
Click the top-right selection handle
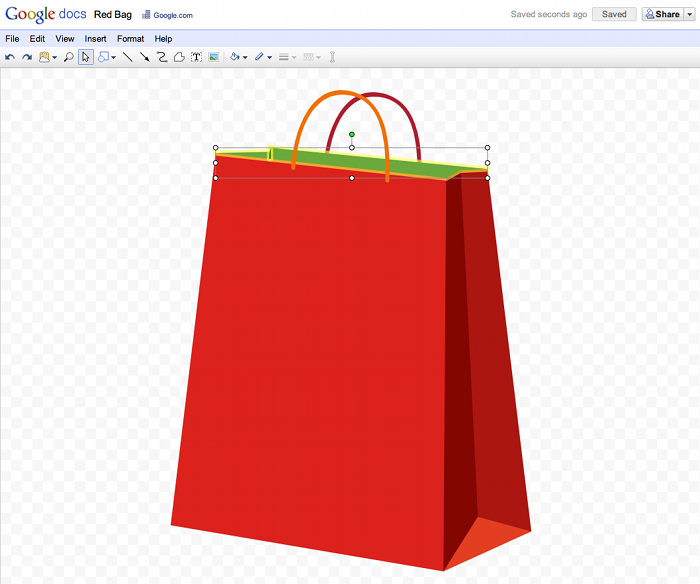click(488, 148)
